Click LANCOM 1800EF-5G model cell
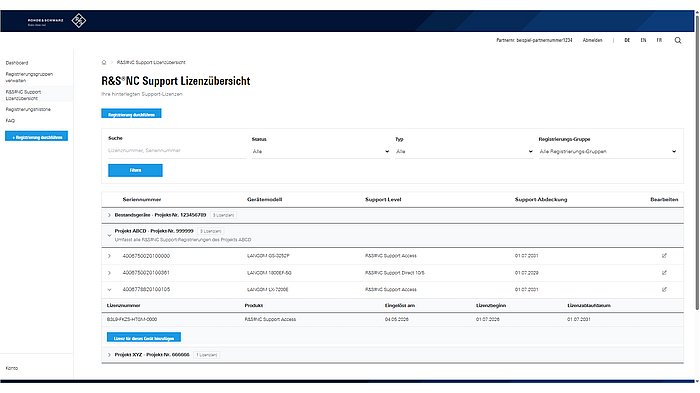 pyautogui.click(x=269, y=273)
